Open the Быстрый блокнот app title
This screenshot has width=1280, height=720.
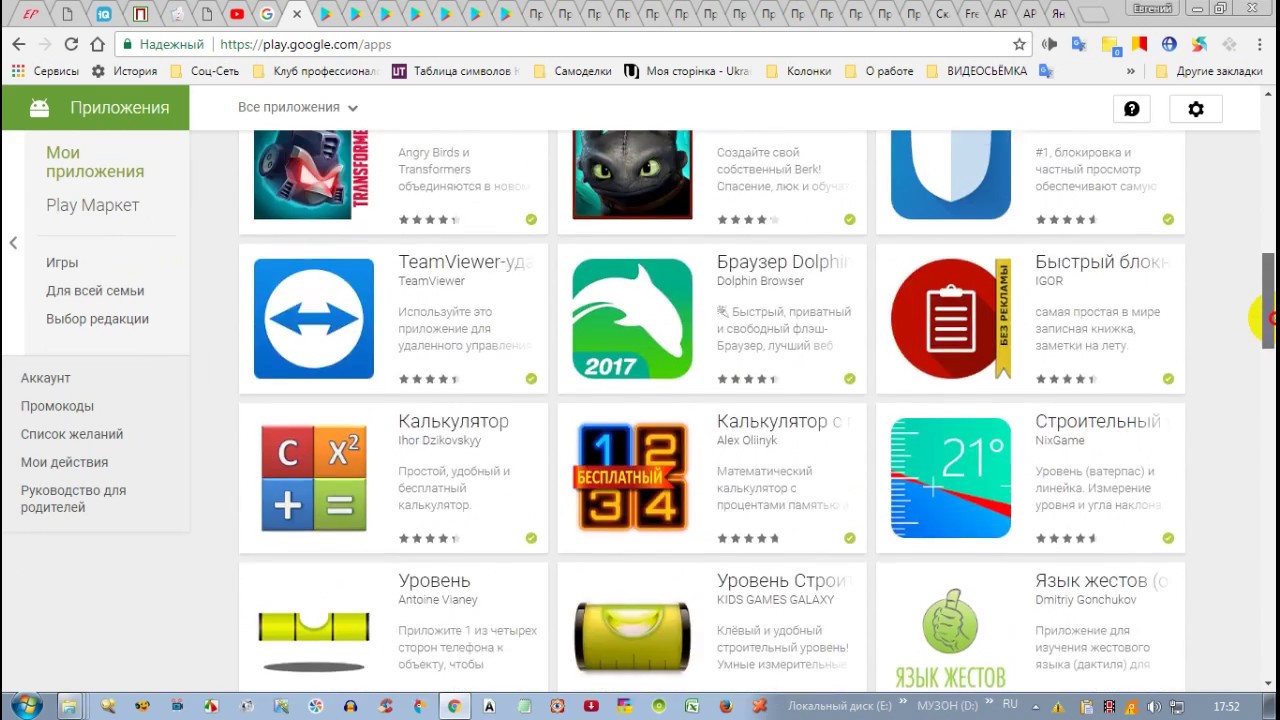(1102, 262)
